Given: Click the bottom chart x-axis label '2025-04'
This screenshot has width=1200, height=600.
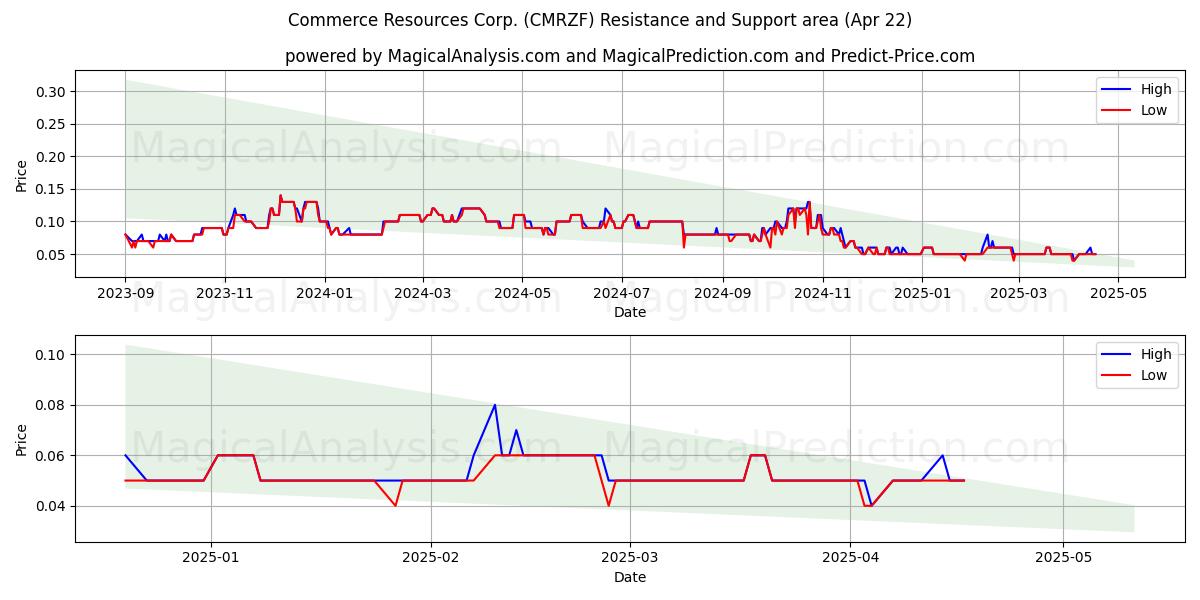Looking at the screenshot, I should 850,559.
